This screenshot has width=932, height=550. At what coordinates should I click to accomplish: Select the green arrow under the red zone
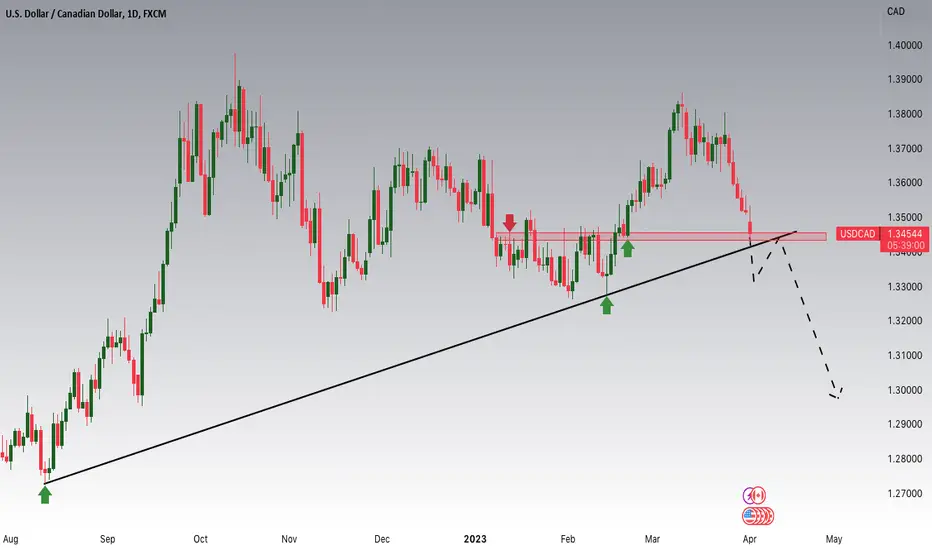click(627, 249)
